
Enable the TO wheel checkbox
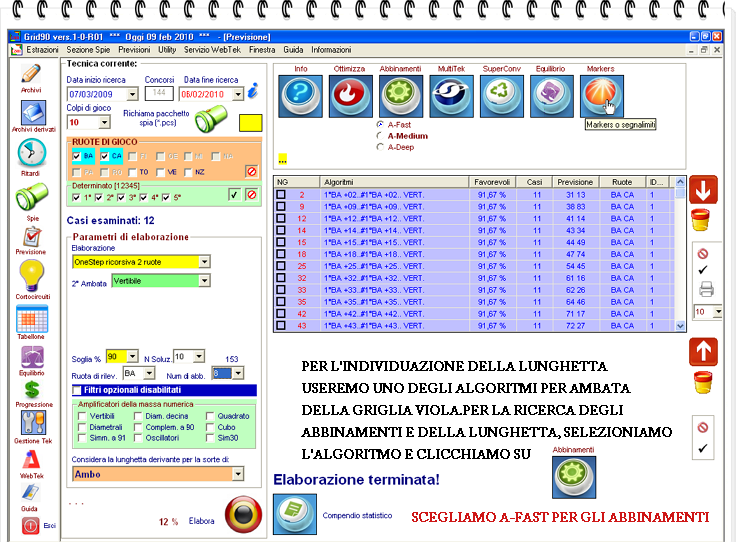(133, 172)
